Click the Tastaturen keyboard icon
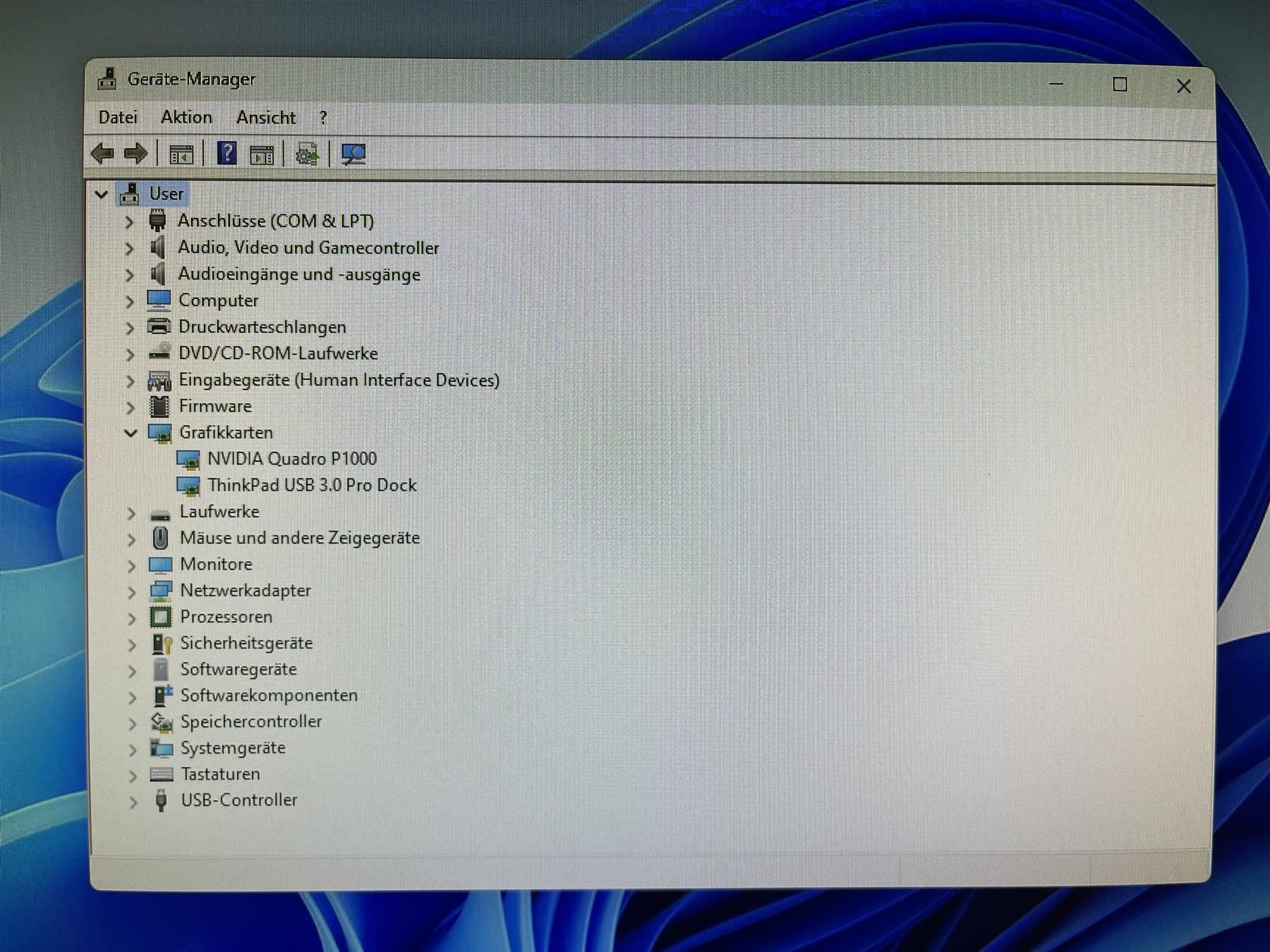 (162, 774)
